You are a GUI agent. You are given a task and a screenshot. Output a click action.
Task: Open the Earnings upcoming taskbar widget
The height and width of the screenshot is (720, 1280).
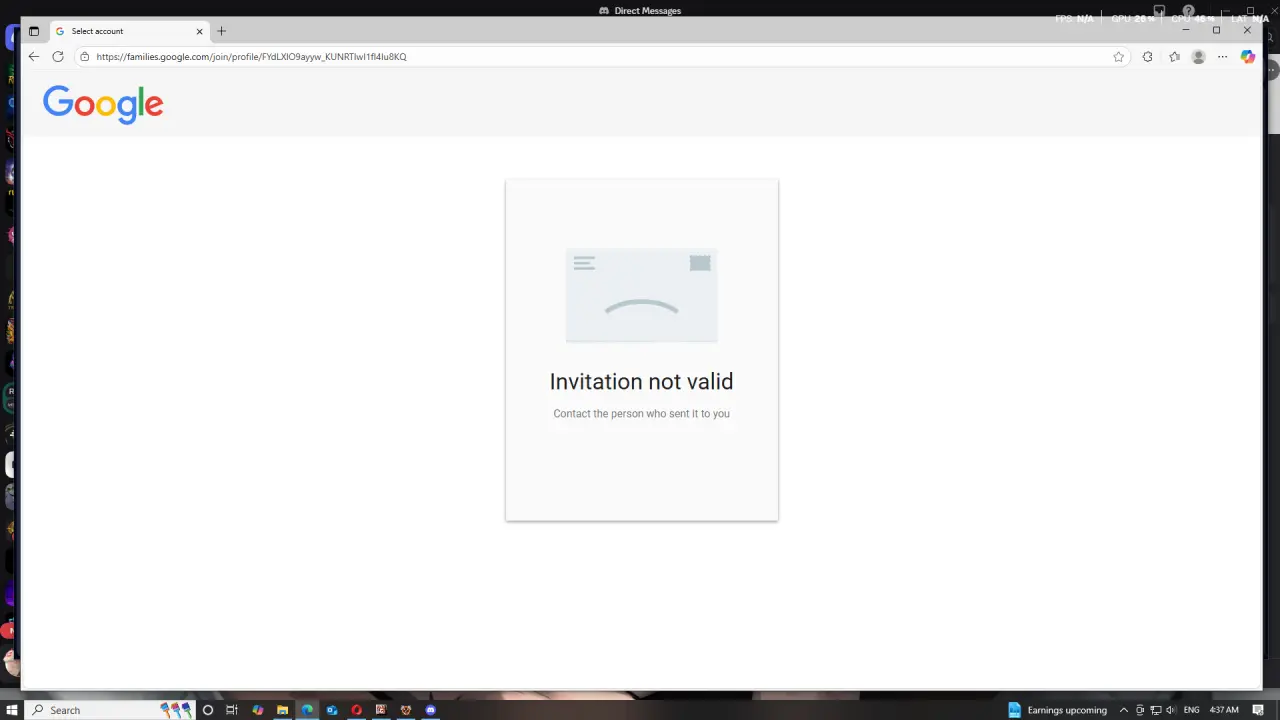[1058, 710]
